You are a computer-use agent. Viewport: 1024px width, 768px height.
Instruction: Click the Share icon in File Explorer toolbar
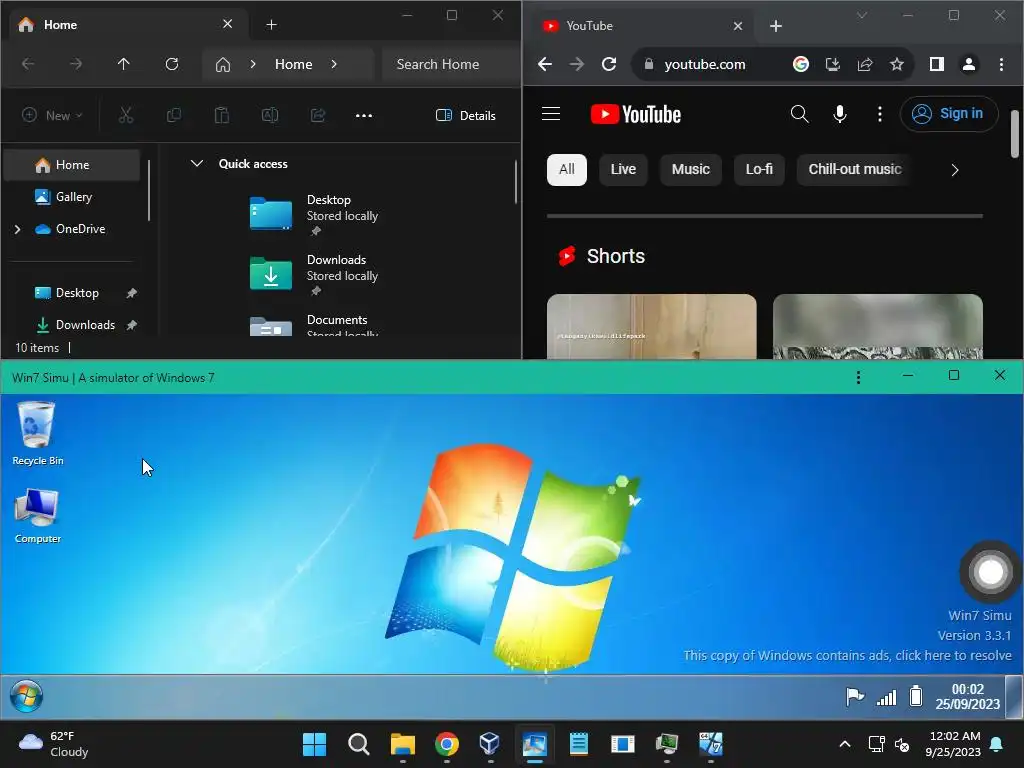tap(318, 116)
